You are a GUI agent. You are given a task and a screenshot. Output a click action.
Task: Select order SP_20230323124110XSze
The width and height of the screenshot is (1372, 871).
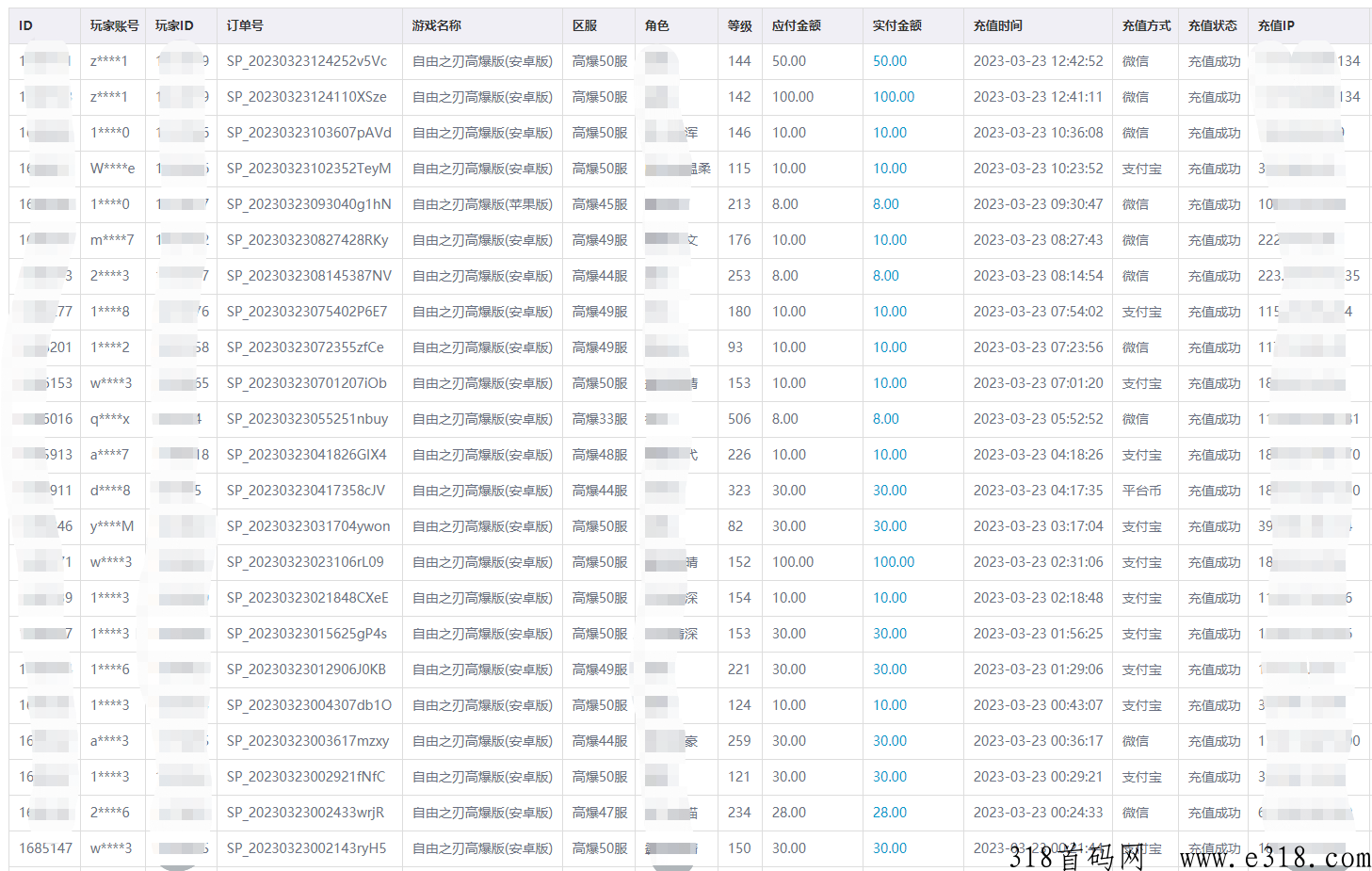pos(307,97)
